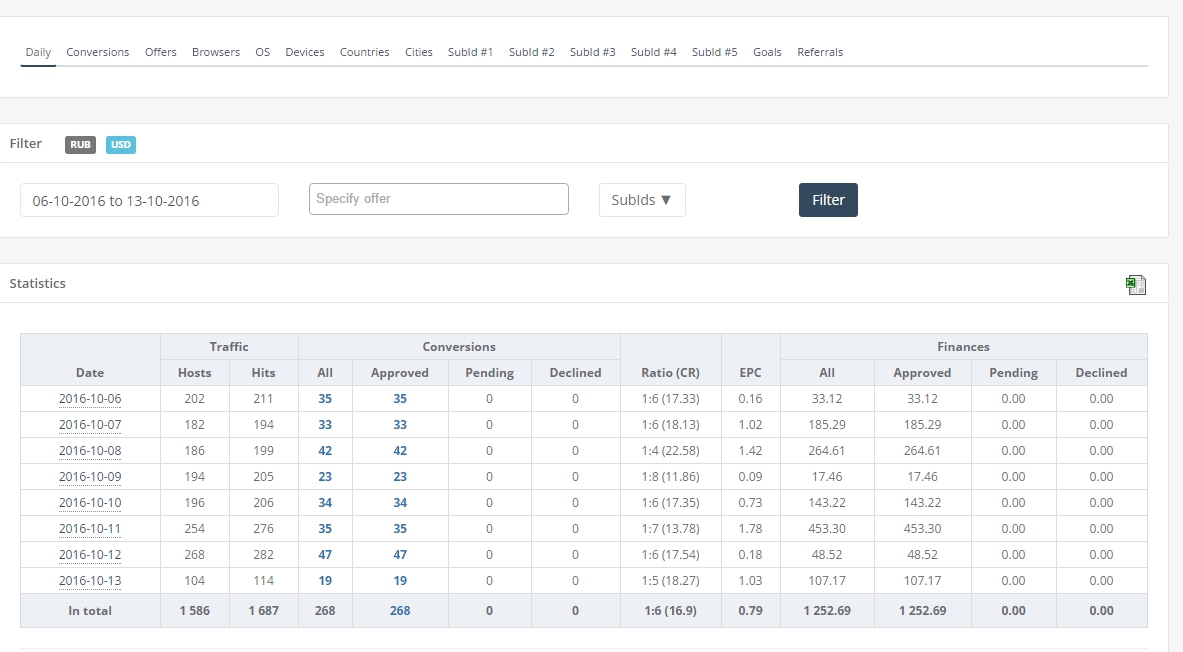Click total approved conversions 268
The width and height of the screenshot is (1183, 652).
pos(400,611)
